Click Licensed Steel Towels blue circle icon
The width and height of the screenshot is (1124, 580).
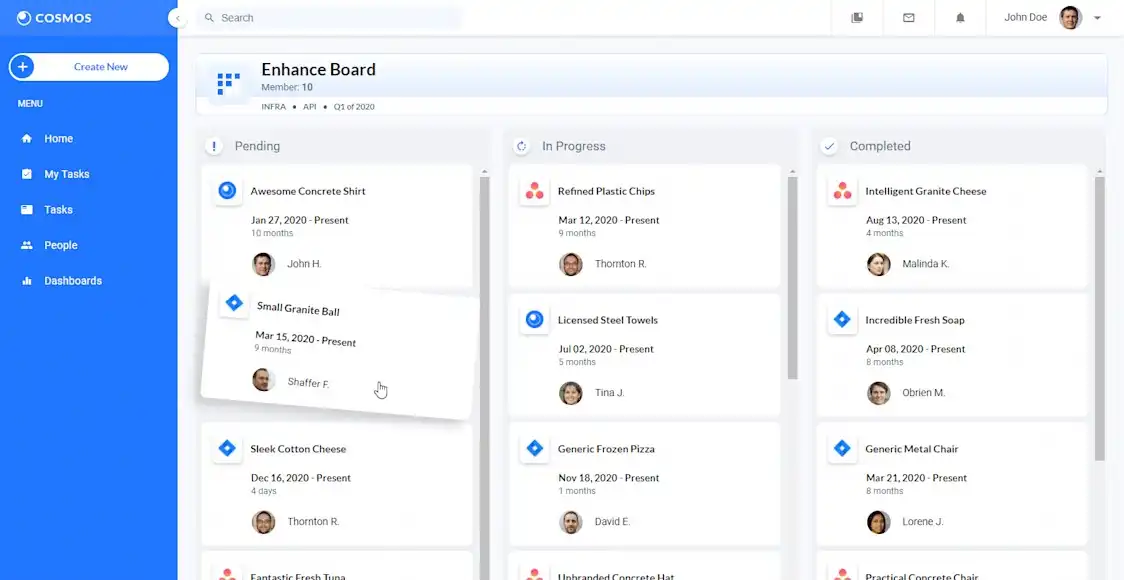click(x=535, y=320)
